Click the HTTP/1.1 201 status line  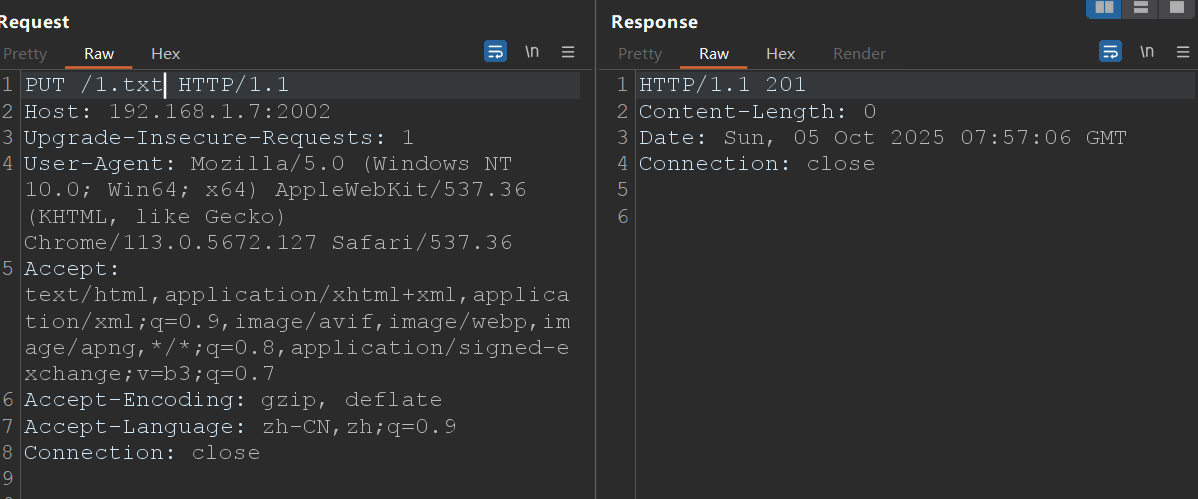coord(722,85)
